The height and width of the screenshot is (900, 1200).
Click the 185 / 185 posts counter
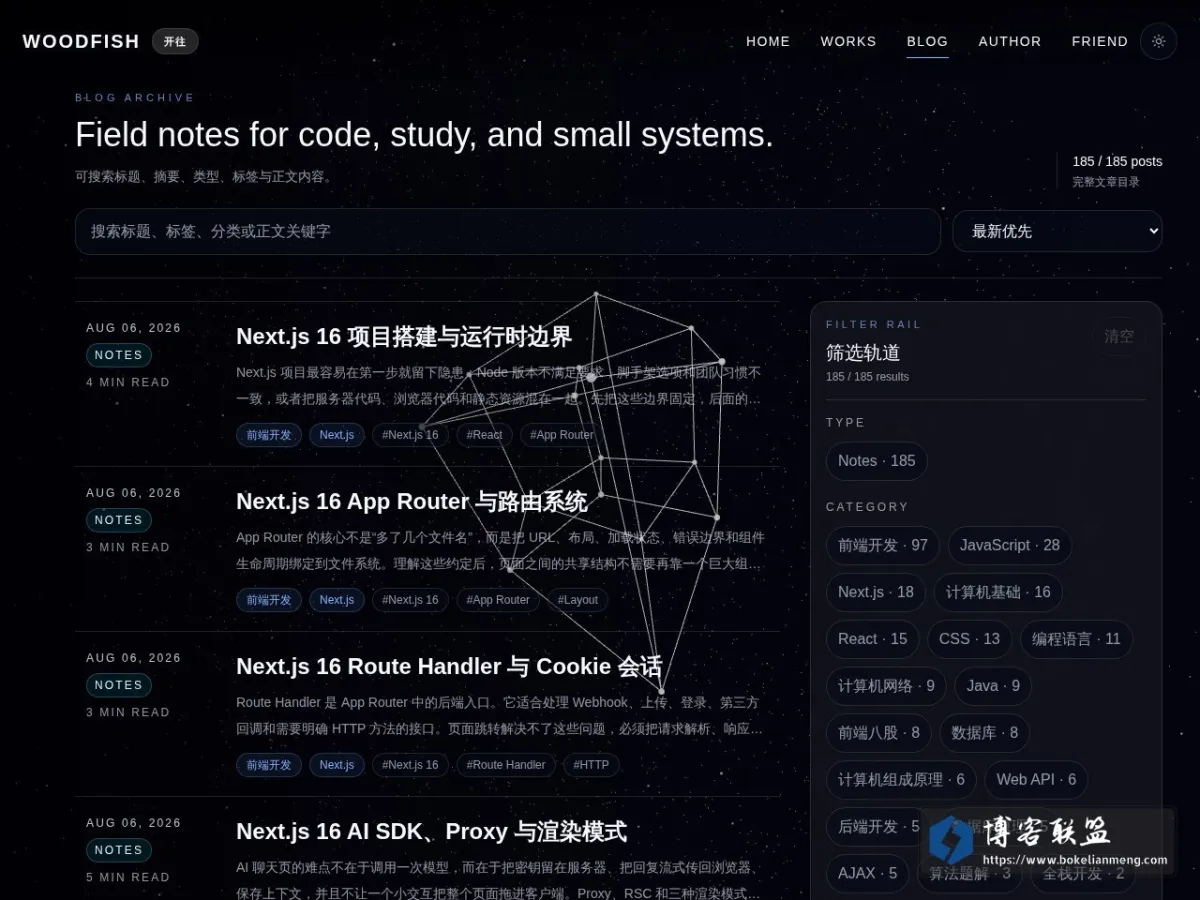pos(1117,161)
